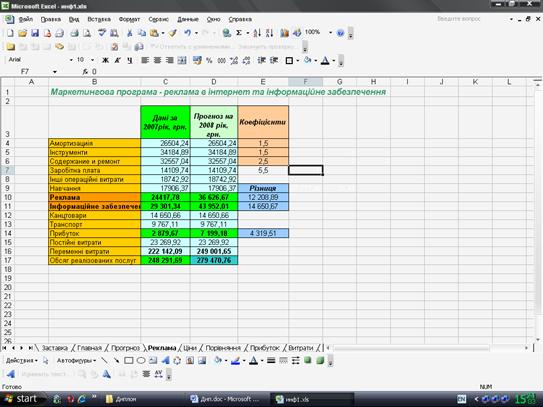Open the Формат menu
The width and height of the screenshot is (543, 407).
[129, 19]
